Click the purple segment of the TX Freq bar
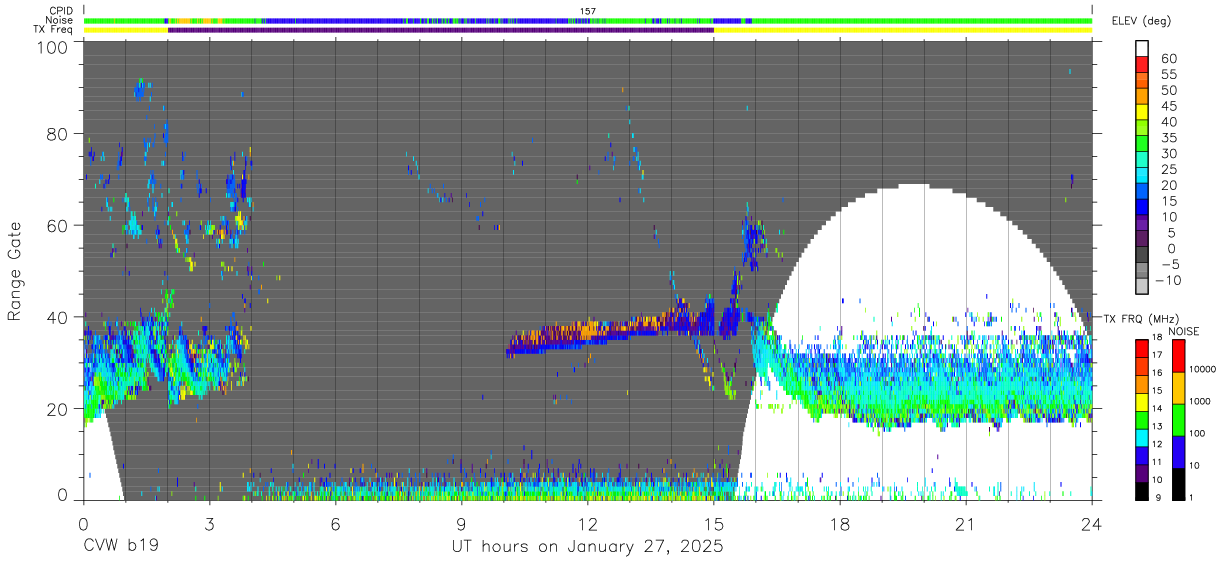 (440, 30)
